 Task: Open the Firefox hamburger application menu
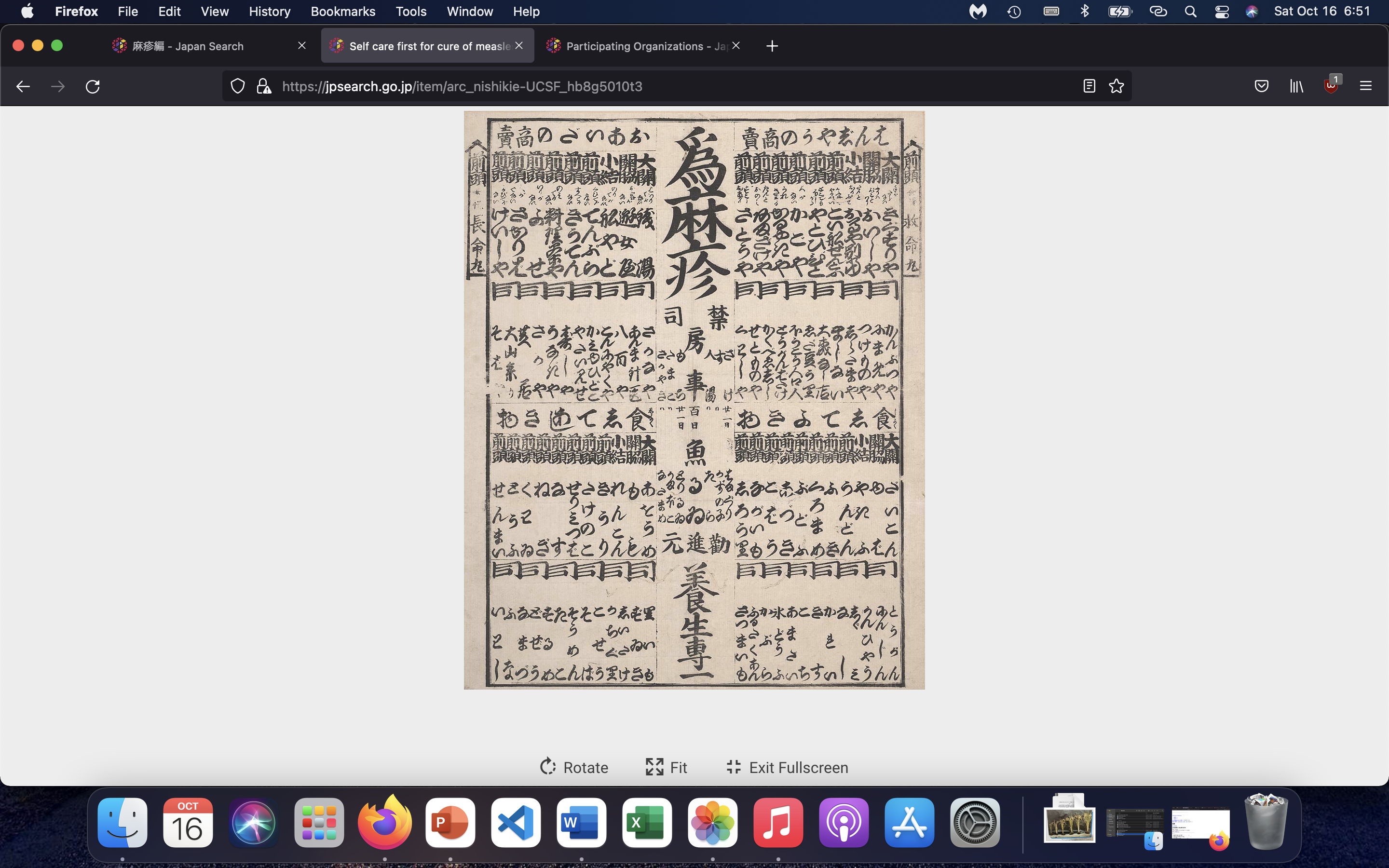1365,86
